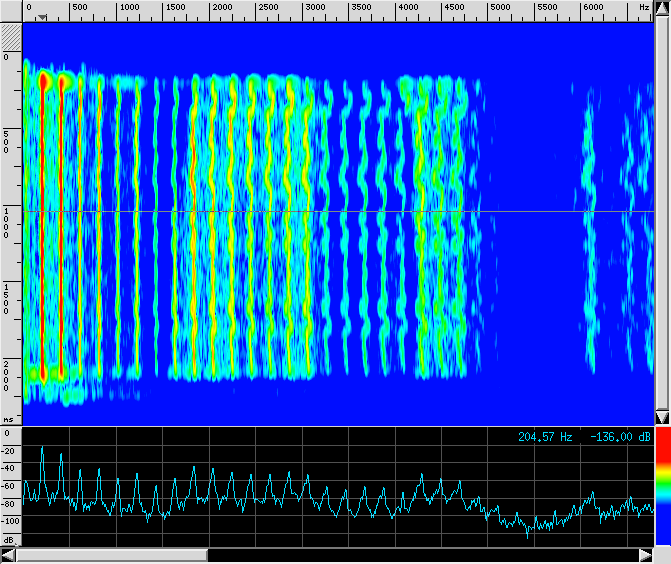Click the 204.57 Hz frequency readout
Viewport: 671px width, 564px height.
pyautogui.click(x=545, y=437)
